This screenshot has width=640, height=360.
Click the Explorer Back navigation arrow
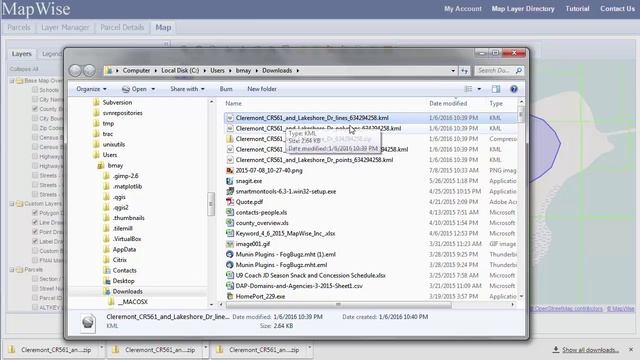(x=75, y=71)
